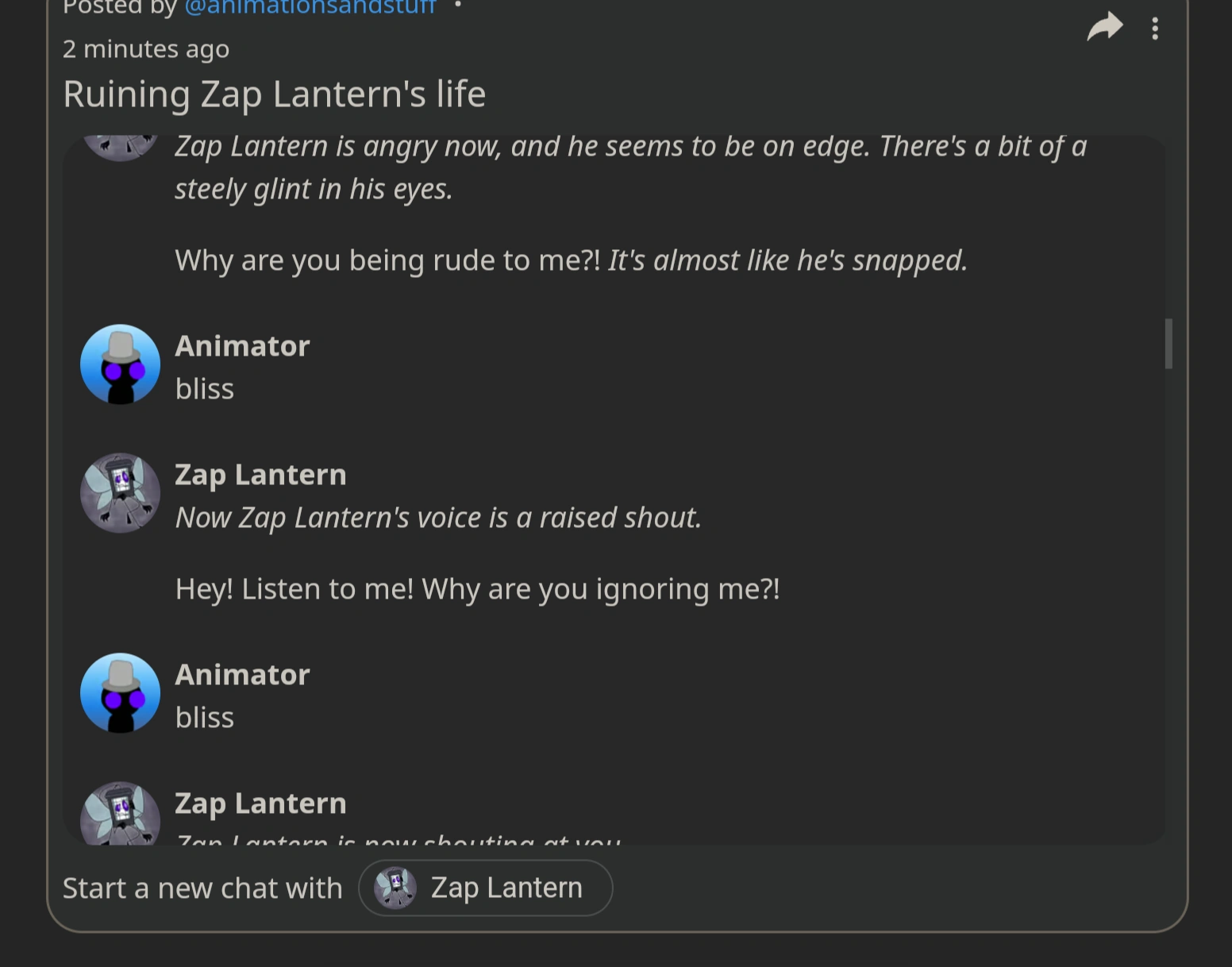The width and height of the screenshot is (1232, 967).
Task: Click the Hey! Listen to me message
Action: coord(477,588)
